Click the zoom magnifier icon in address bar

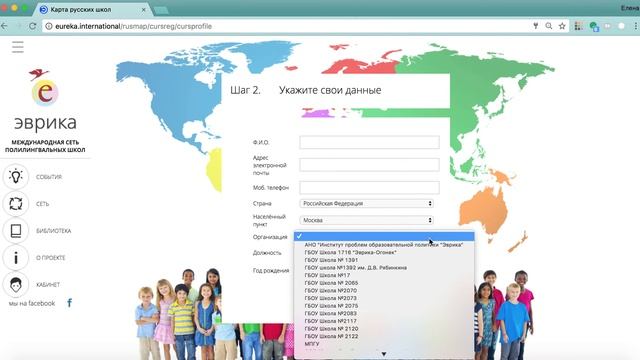[x=549, y=26]
